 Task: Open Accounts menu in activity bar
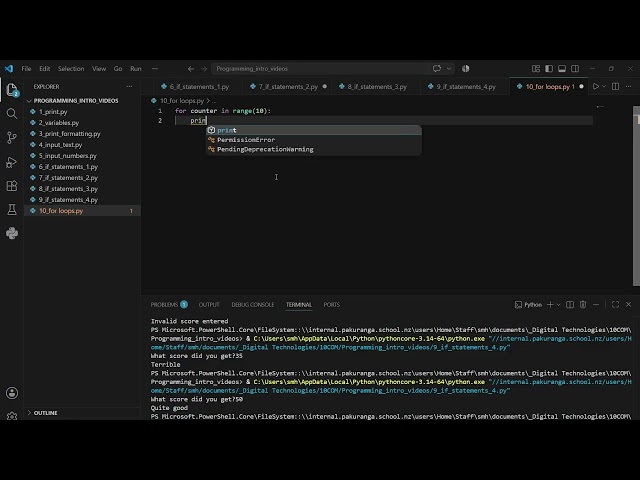[12, 393]
